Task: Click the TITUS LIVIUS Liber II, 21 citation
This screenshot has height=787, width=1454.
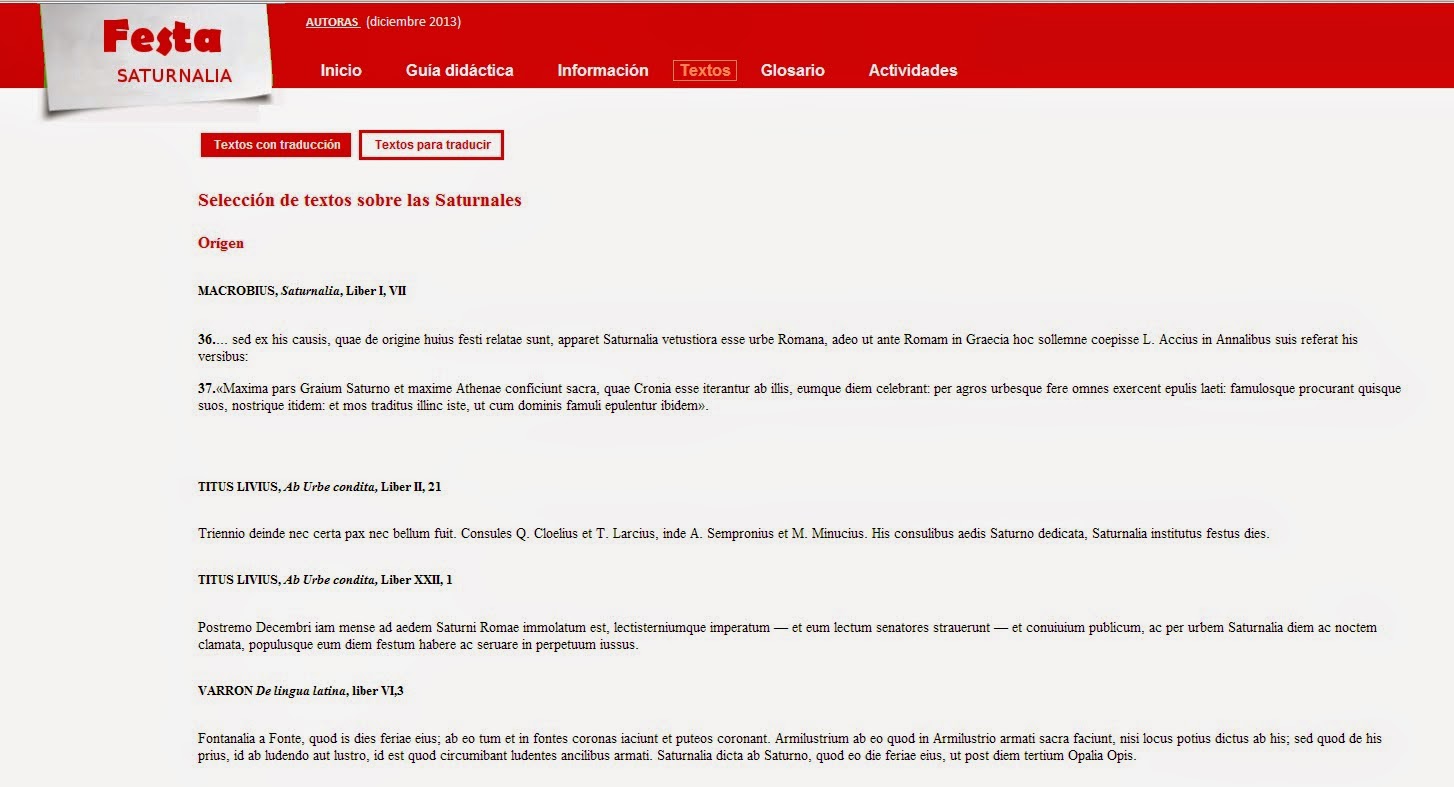Action: [320, 487]
